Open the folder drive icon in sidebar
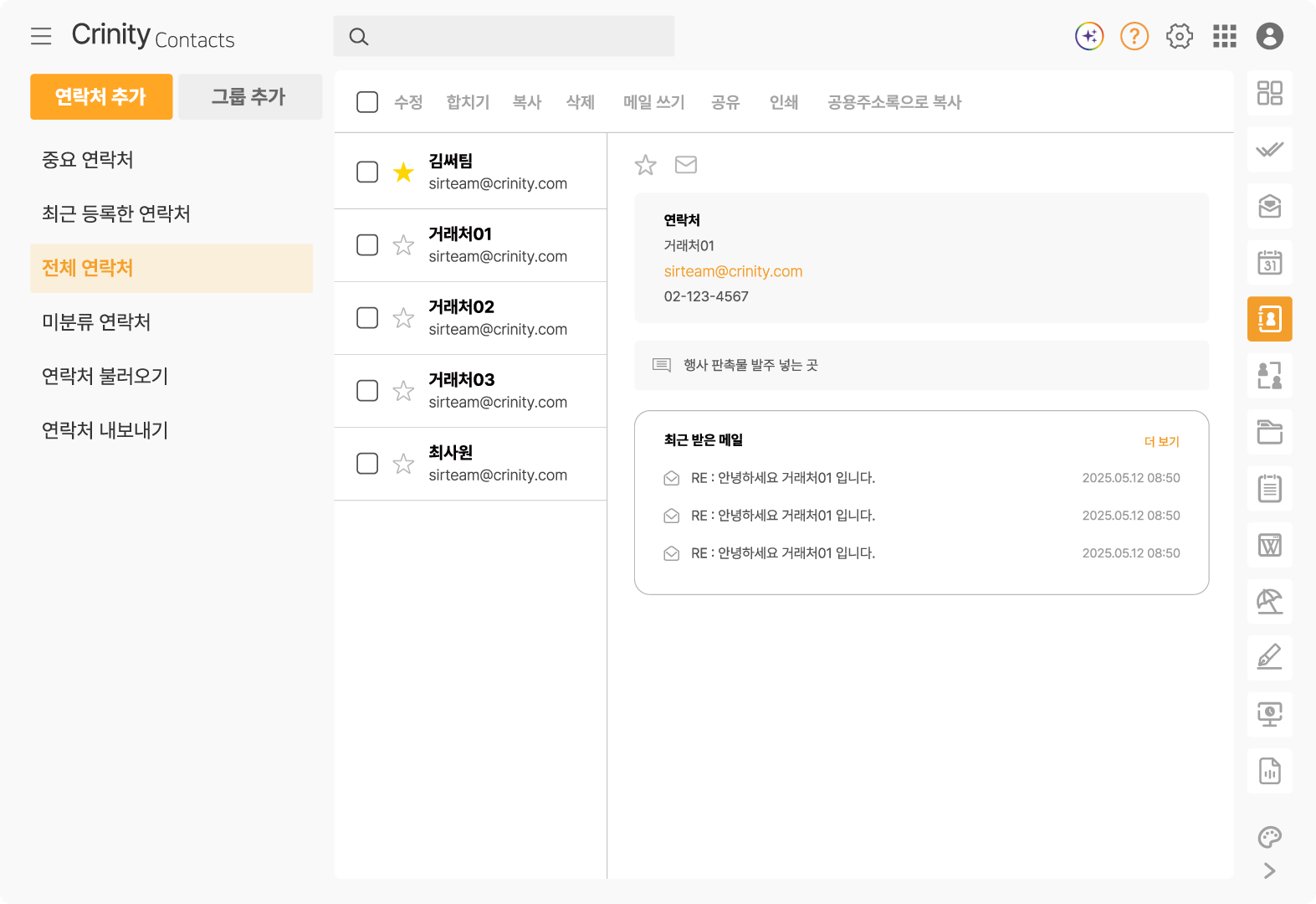Image resolution: width=1316 pixels, height=904 pixels. (x=1270, y=432)
